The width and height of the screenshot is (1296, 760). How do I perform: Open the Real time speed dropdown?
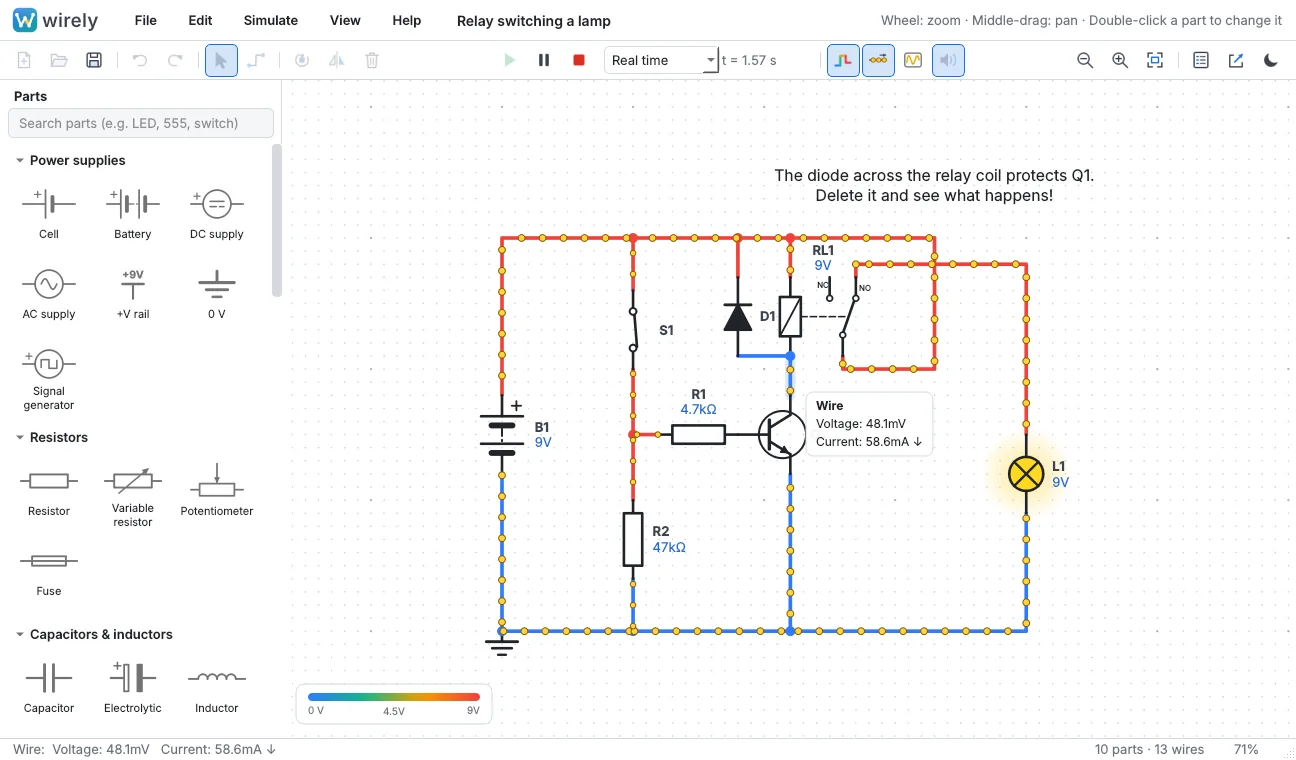[662, 60]
